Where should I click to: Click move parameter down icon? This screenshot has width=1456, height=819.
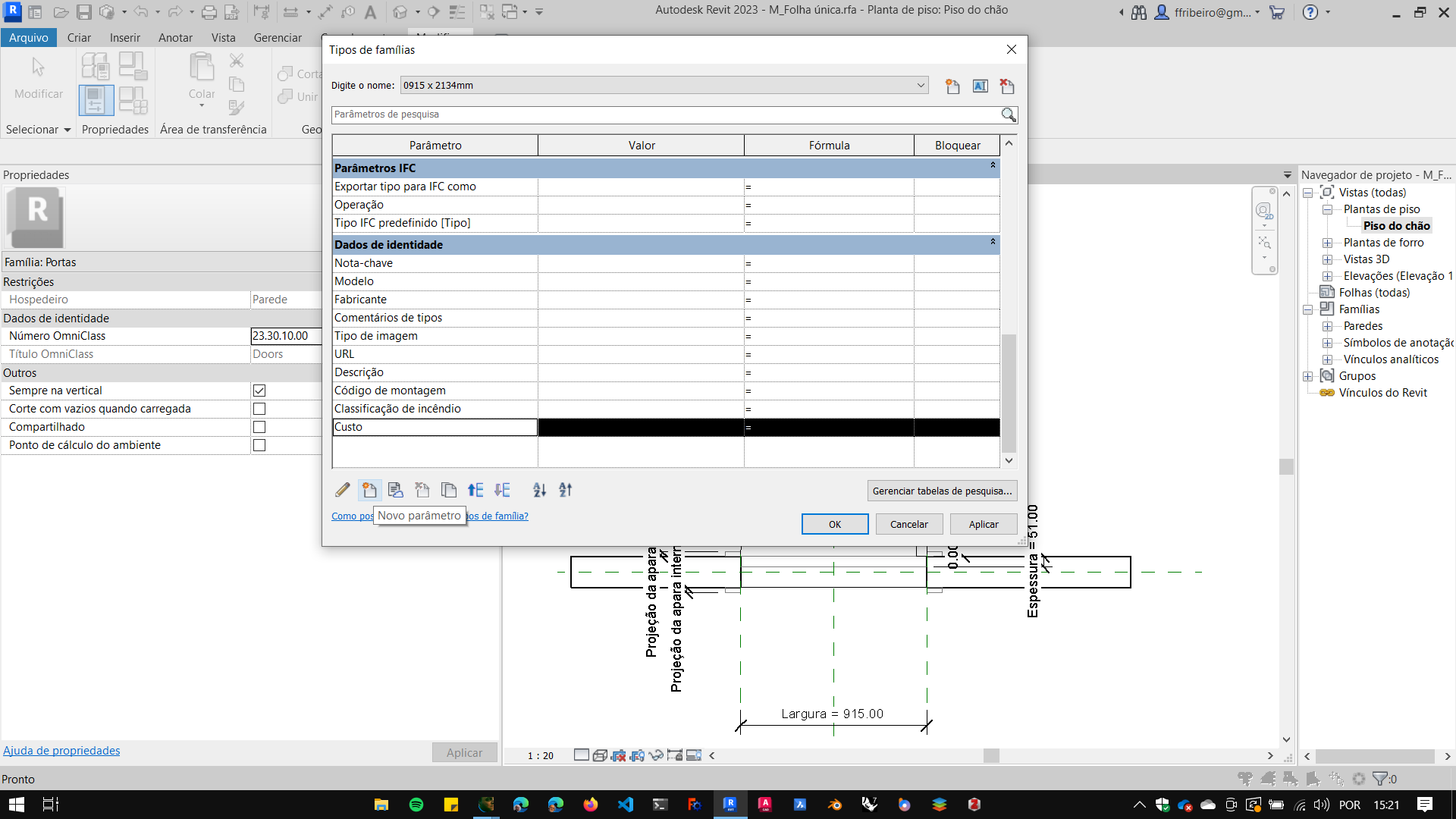(x=502, y=490)
